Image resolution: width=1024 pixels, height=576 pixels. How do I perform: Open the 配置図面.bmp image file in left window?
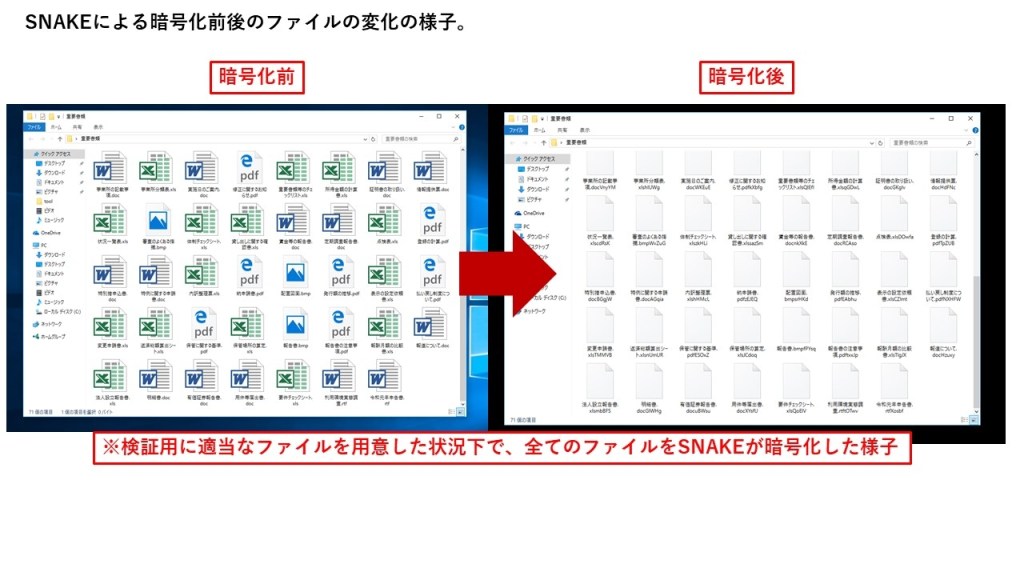point(296,273)
